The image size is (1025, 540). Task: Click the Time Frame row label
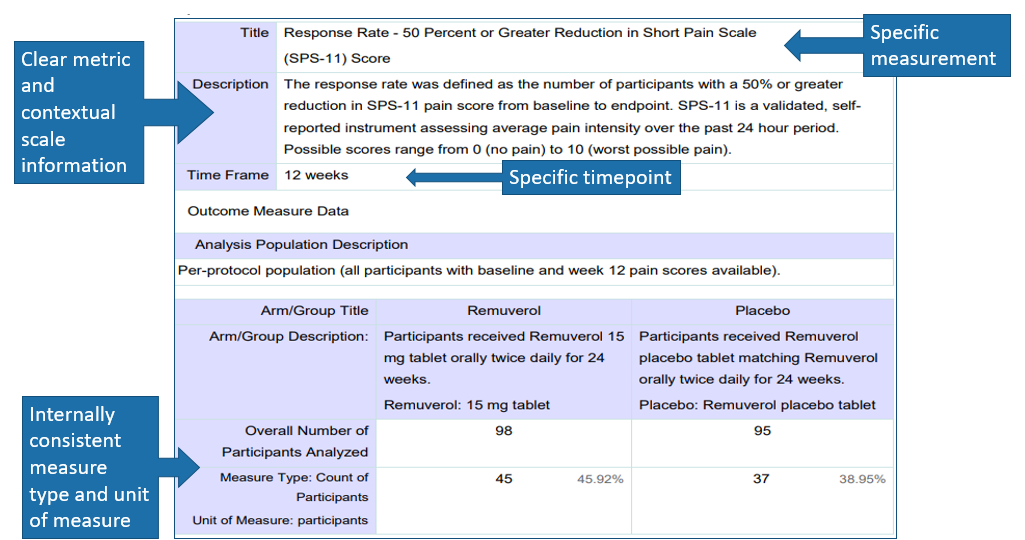pos(228,175)
